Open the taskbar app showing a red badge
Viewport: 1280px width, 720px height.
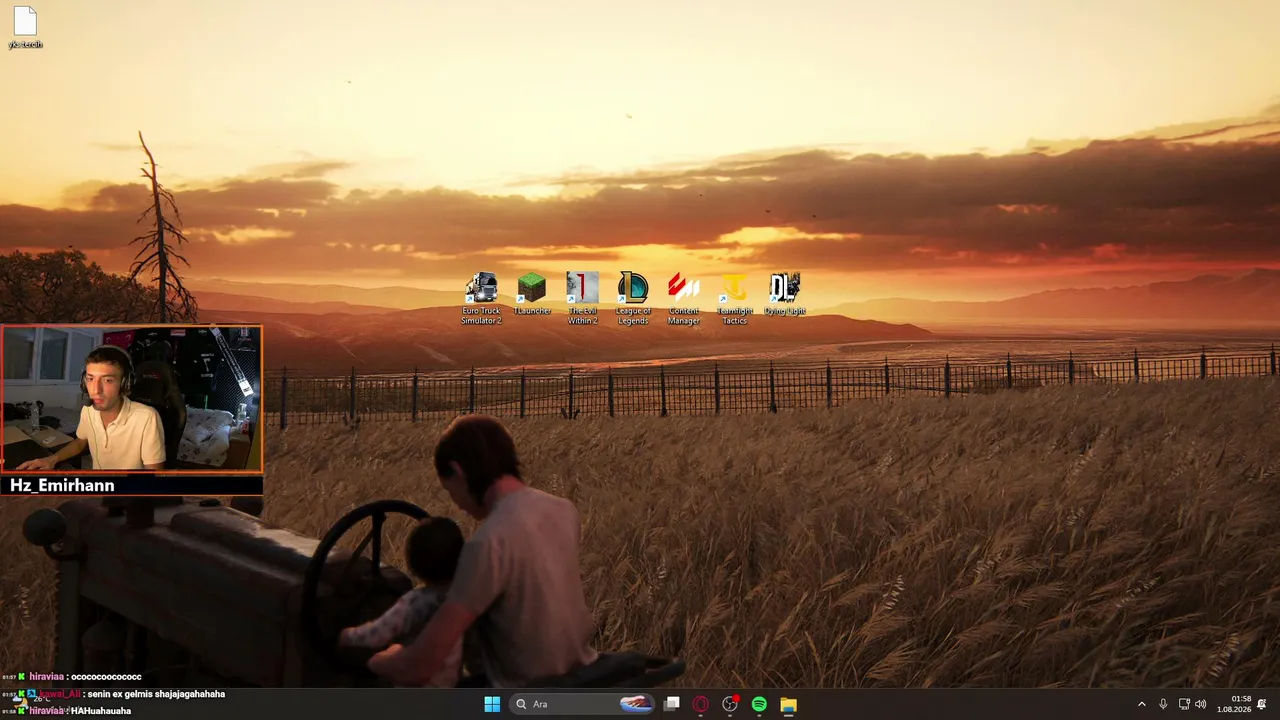[730, 704]
